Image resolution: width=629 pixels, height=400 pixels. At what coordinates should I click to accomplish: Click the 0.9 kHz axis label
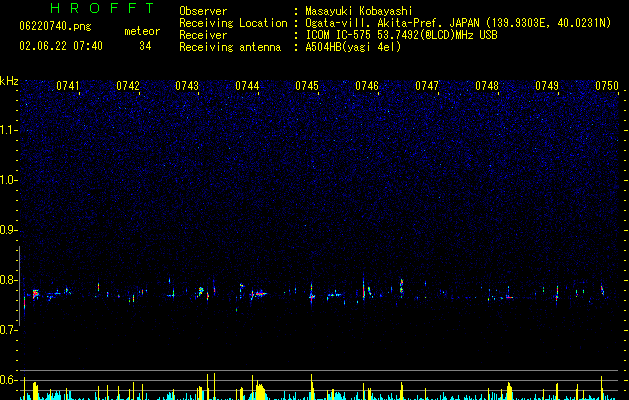point(9,230)
